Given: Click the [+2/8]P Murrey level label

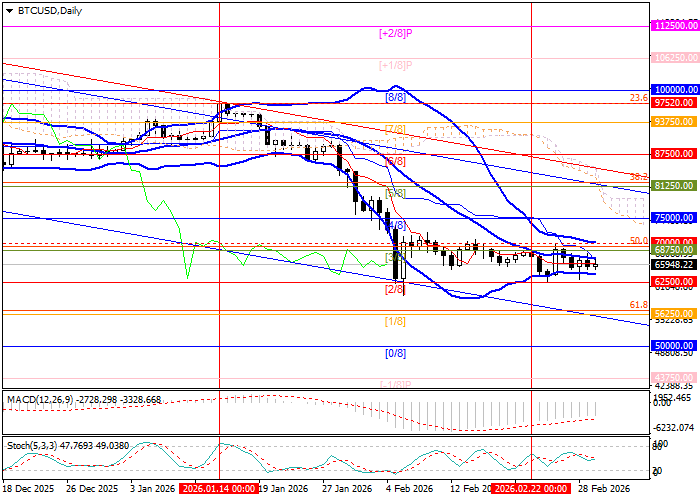Looking at the screenshot, I should pyautogui.click(x=396, y=33).
